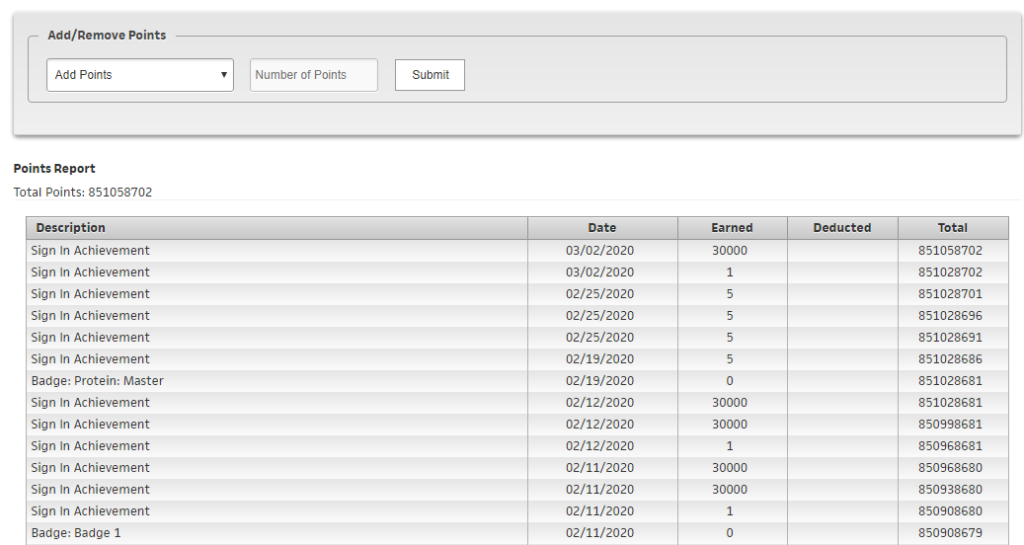Click earned 5 in row totaling 851028686
Viewport: 1024px width, 545px height.
click(x=729, y=359)
